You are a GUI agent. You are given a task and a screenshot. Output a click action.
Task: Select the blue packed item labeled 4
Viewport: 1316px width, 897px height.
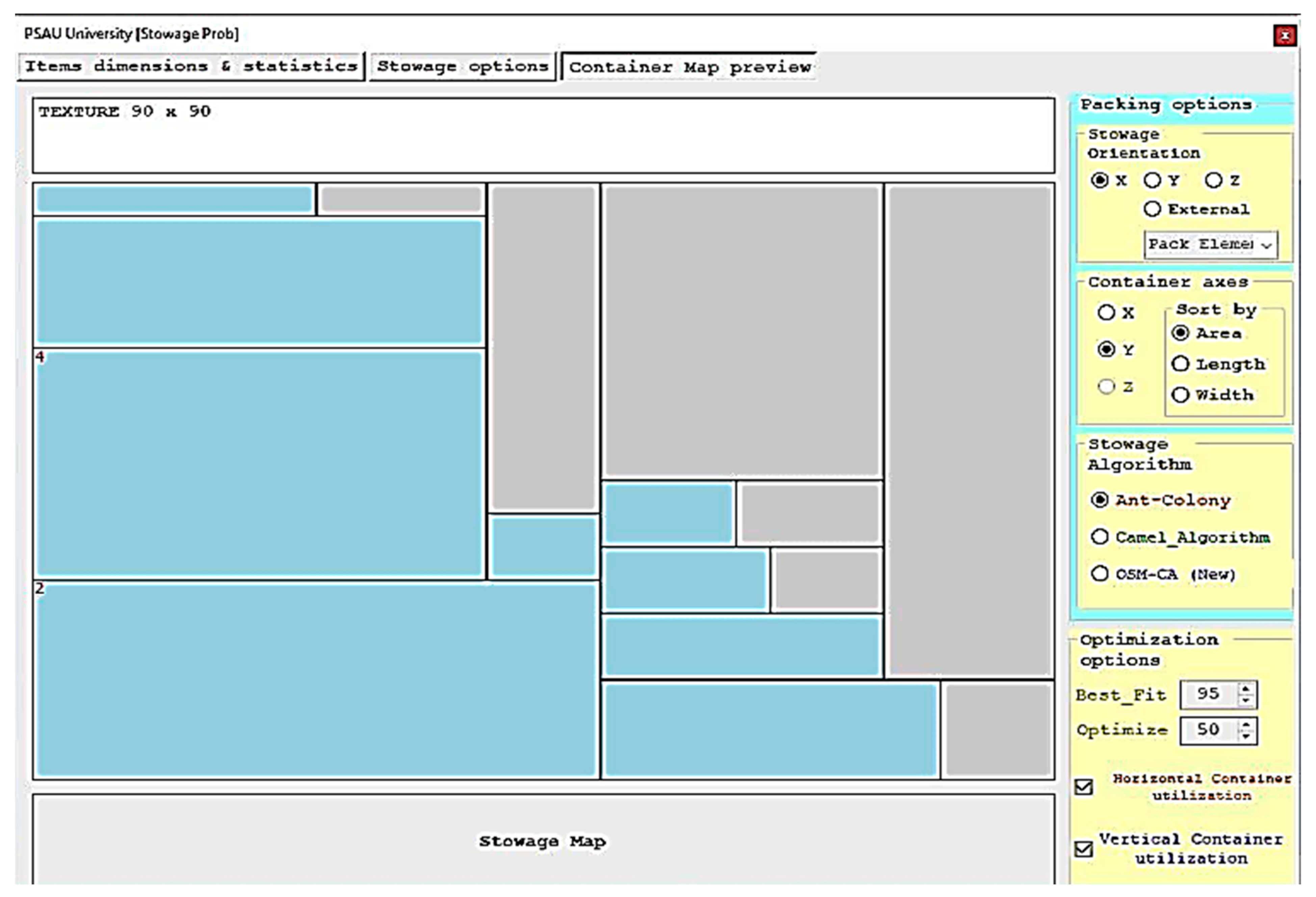259,463
